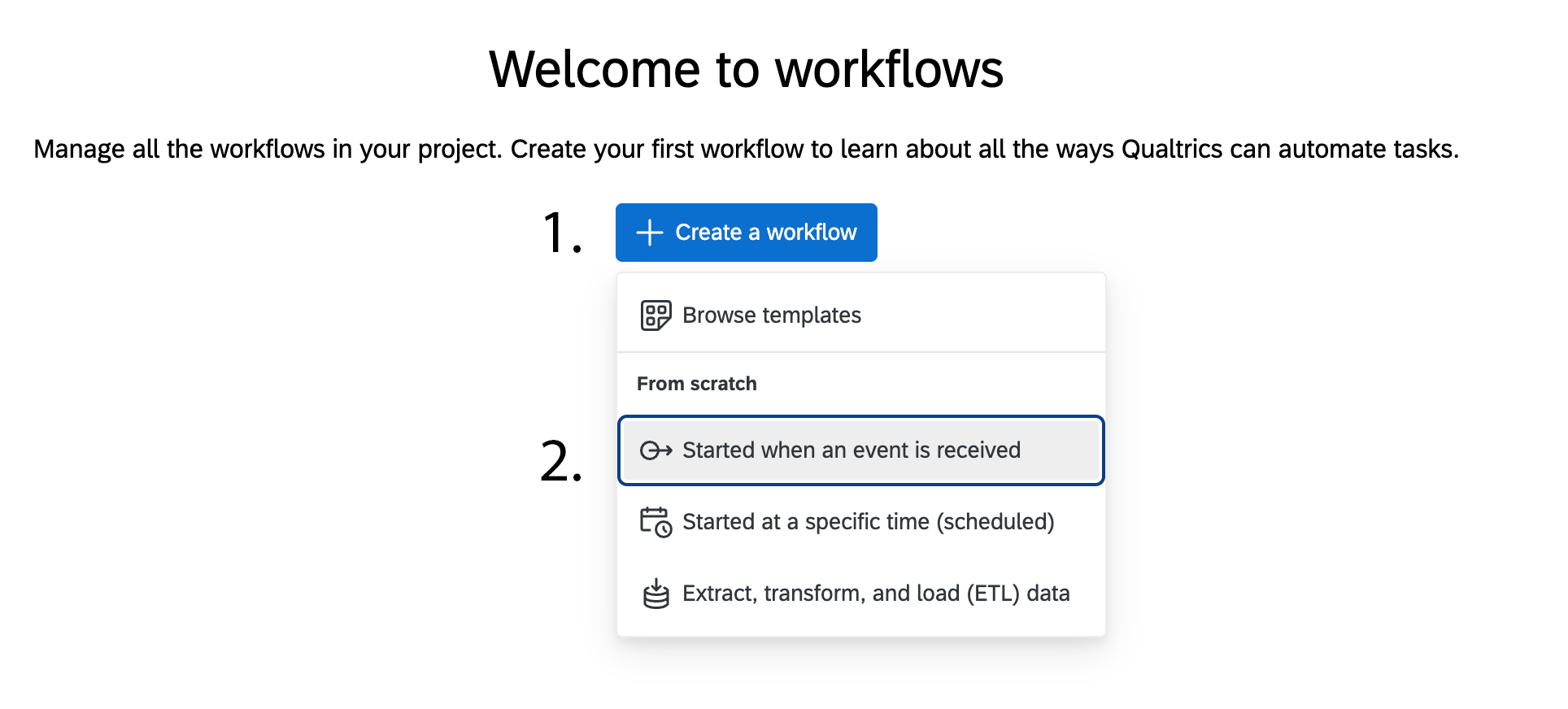
Task: Select the highlighted event-received workflow option
Action: point(852,450)
